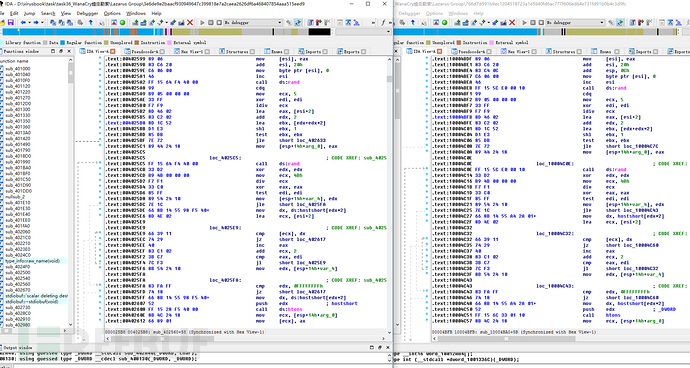Select sub_401790 in the functions list
Image resolution: width=690 pixels, height=368 pixels.
[18, 150]
